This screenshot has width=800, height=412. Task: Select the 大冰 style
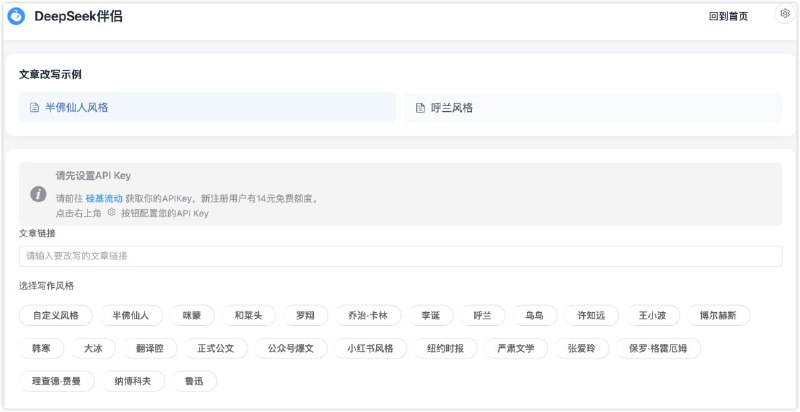coord(94,349)
